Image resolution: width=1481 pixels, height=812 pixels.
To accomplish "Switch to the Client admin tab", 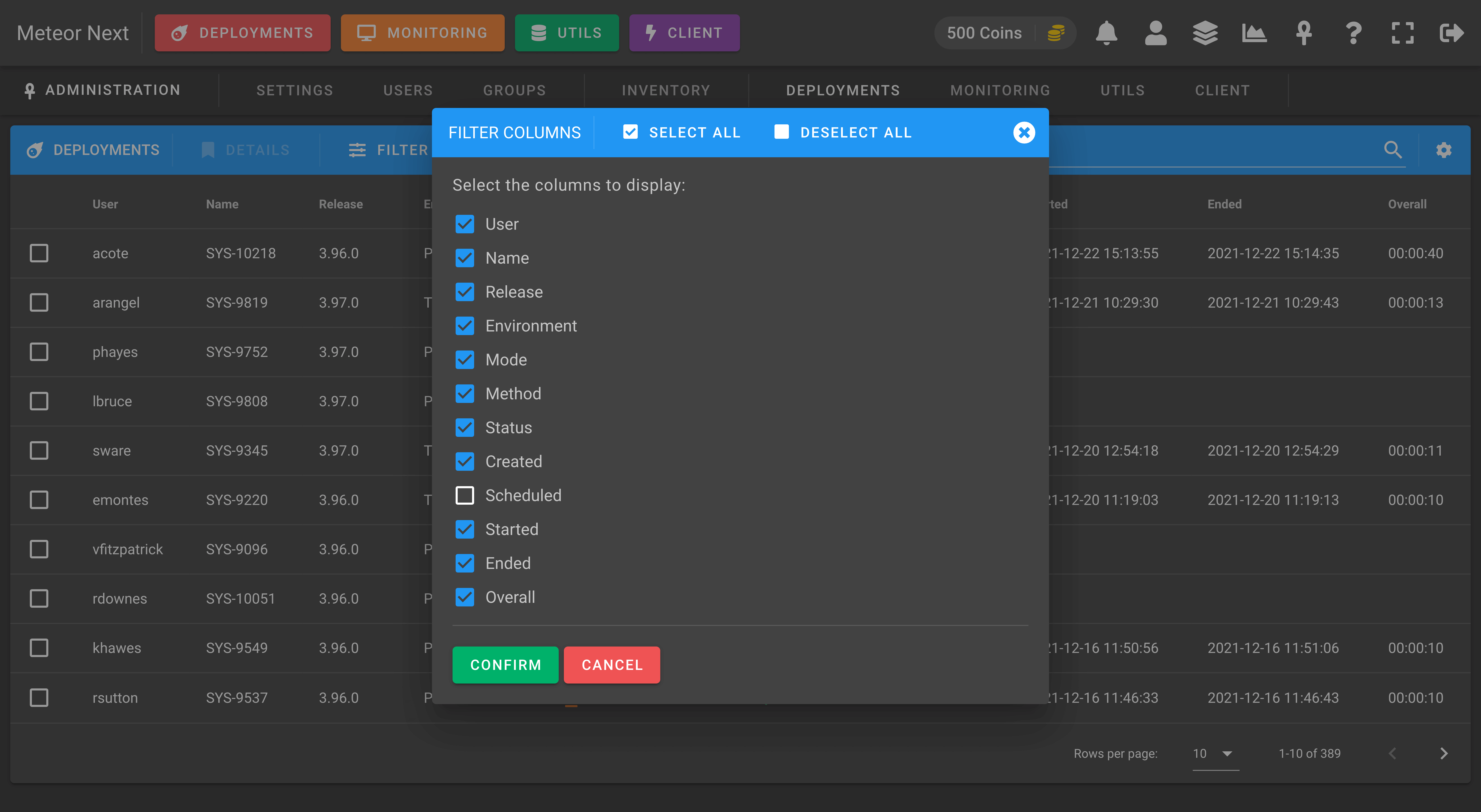I will click(x=1222, y=90).
